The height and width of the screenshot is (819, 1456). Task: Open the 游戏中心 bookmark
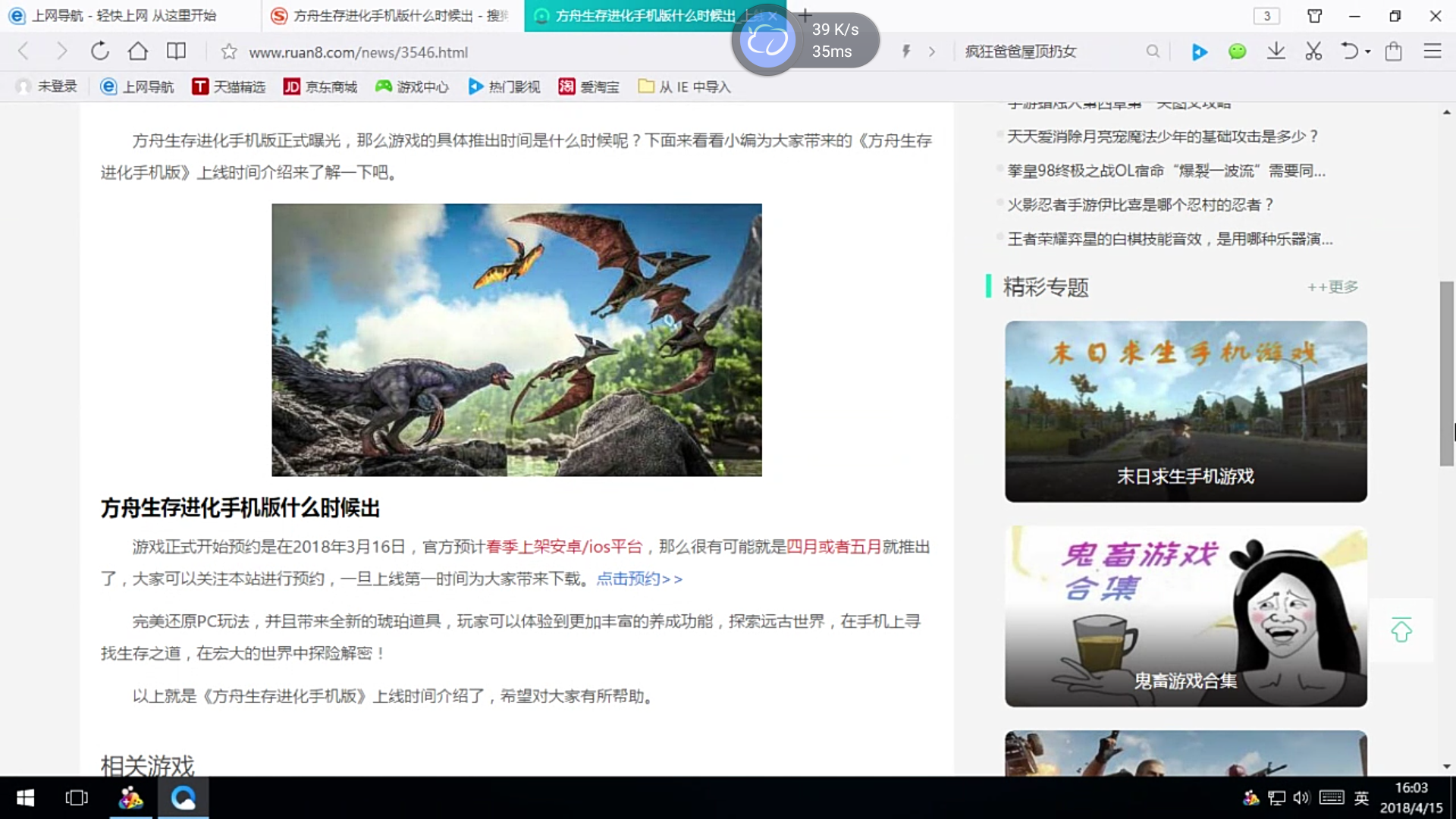(x=412, y=86)
